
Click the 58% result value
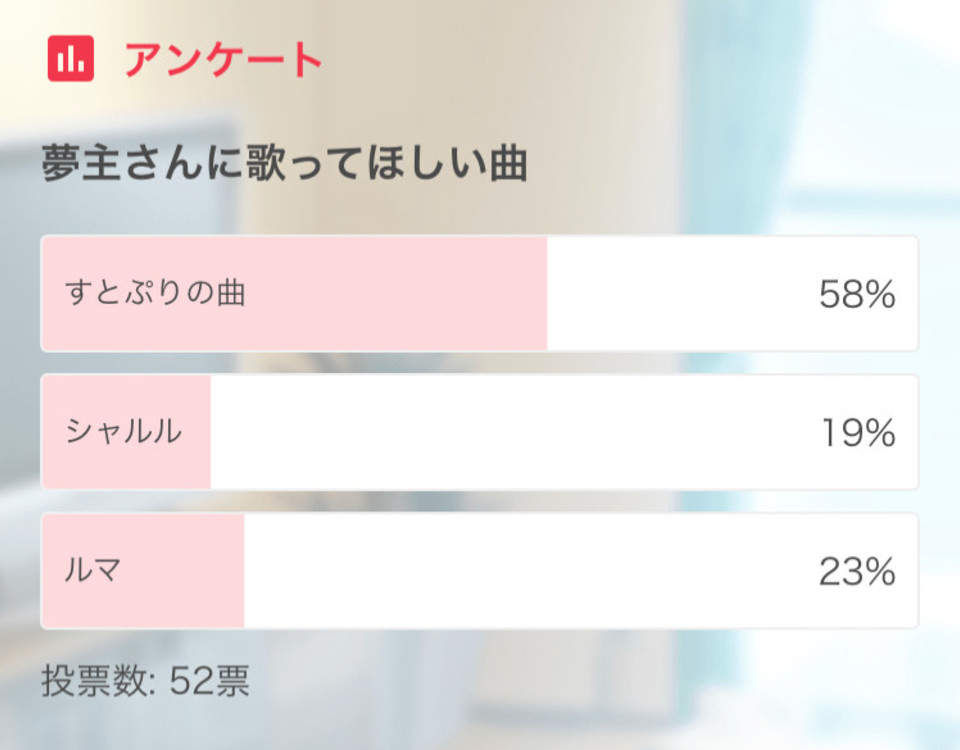[857, 294]
